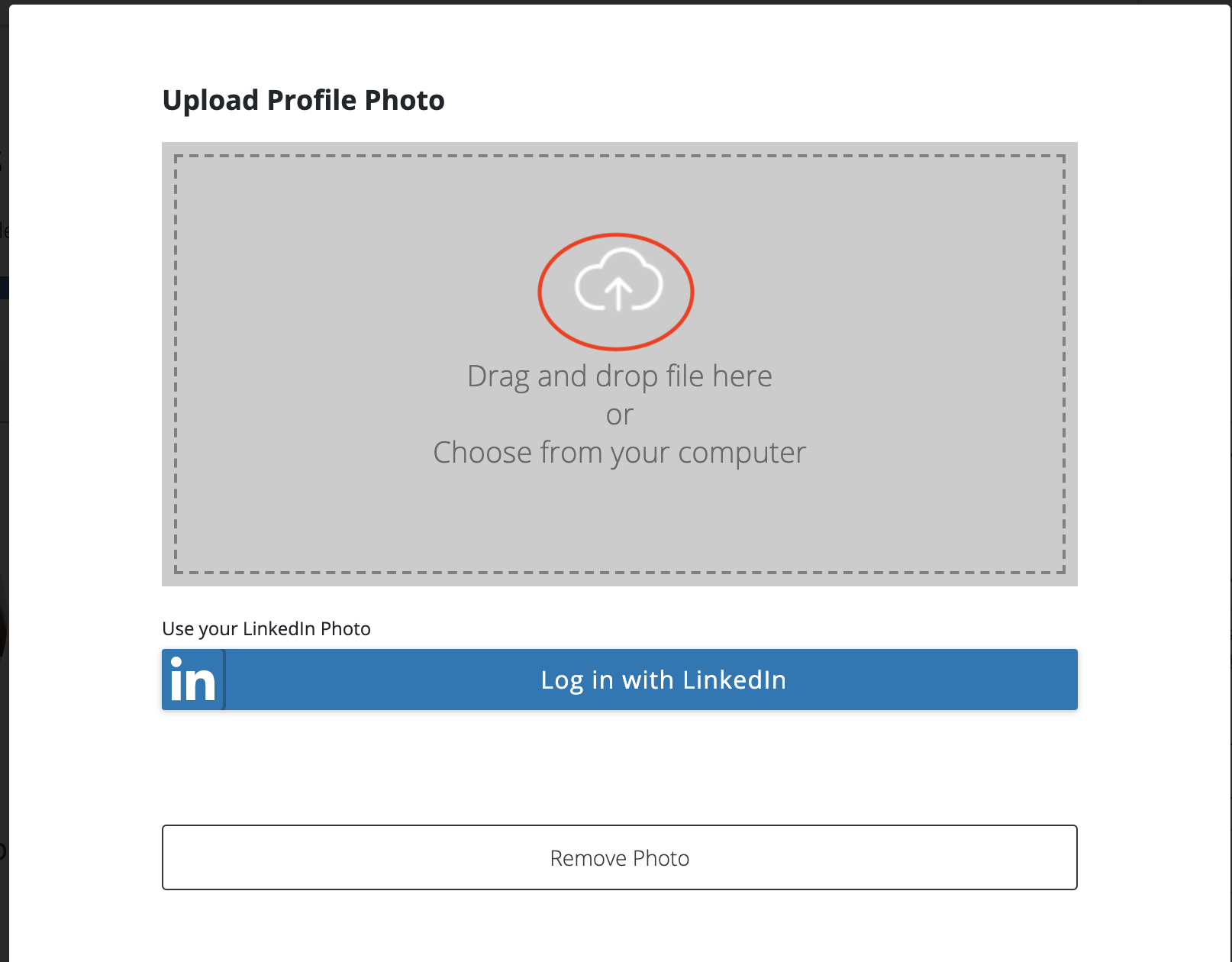This screenshot has width=1232, height=962.
Task: Click the Remove Photo button
Action: point(620,857)
